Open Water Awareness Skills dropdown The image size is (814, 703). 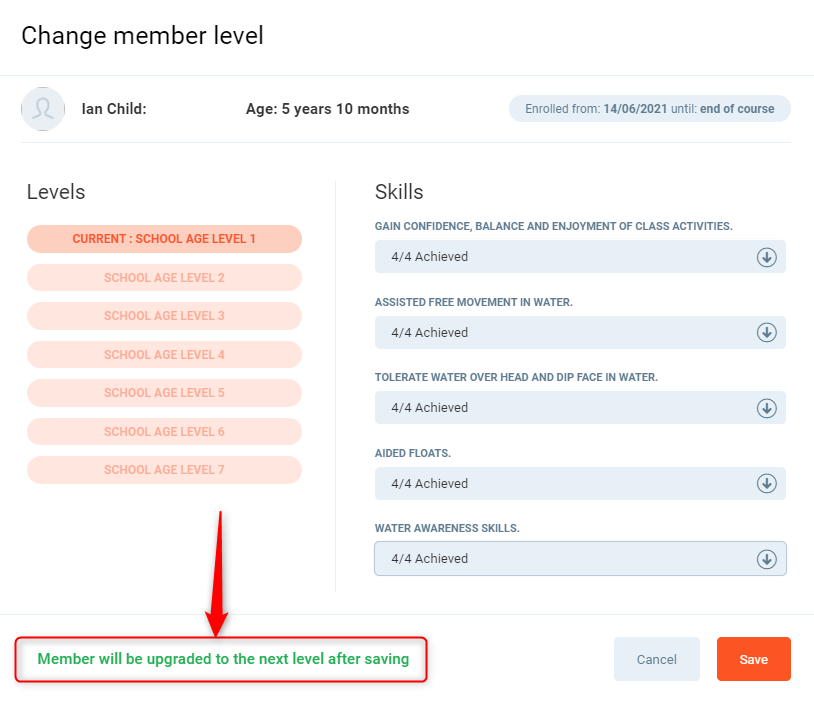coord(565,559)
